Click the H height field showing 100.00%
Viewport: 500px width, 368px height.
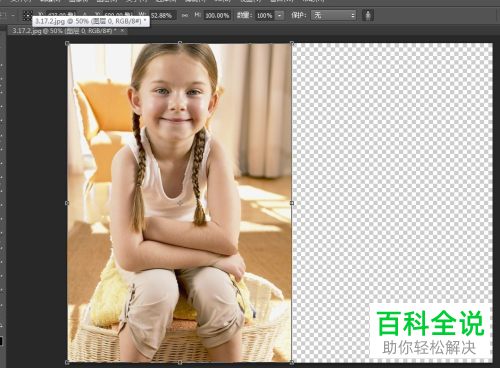pos(217,15)
